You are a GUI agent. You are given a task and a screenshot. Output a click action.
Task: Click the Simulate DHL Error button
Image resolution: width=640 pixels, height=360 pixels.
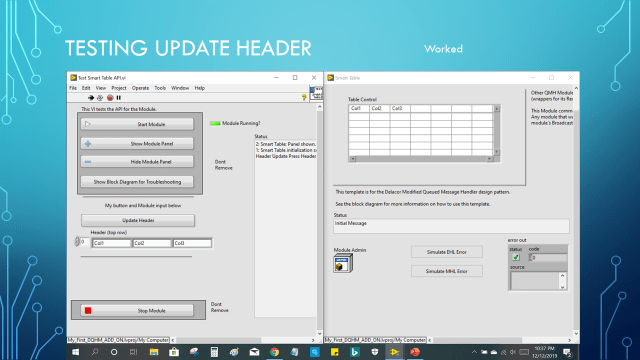click(x=447, y=252)
